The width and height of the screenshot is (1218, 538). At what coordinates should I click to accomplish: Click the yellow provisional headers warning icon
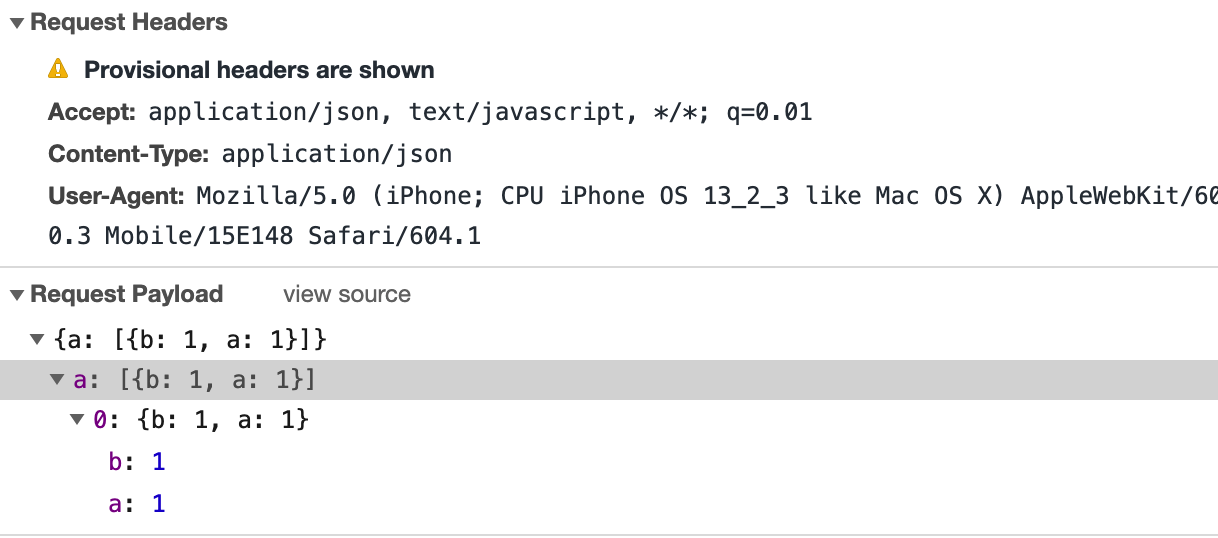coord(59,70)
